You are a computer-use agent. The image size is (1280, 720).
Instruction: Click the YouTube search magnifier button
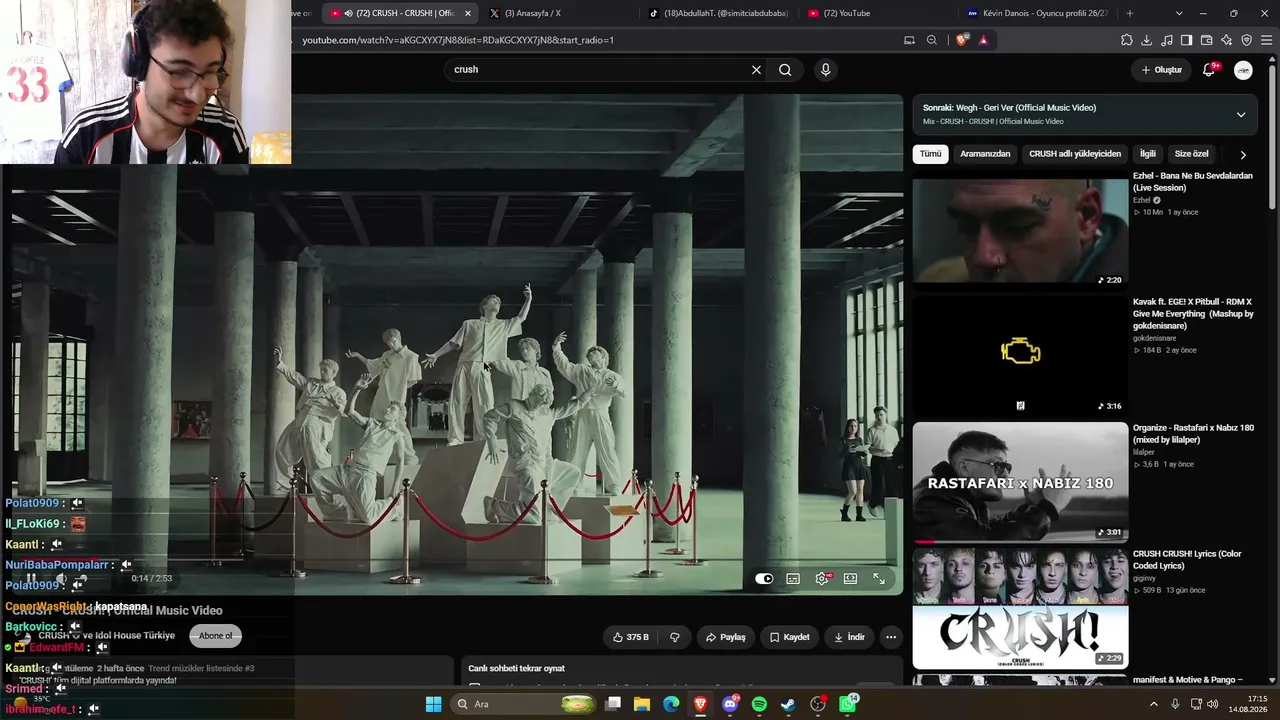point(785,70)
